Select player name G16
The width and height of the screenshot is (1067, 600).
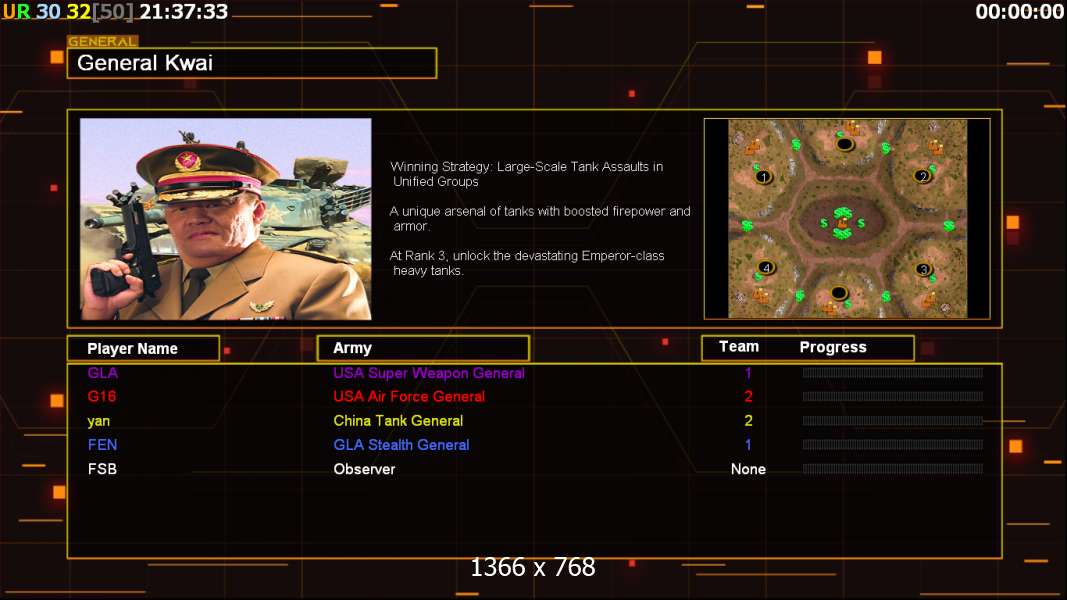point(102,397)
